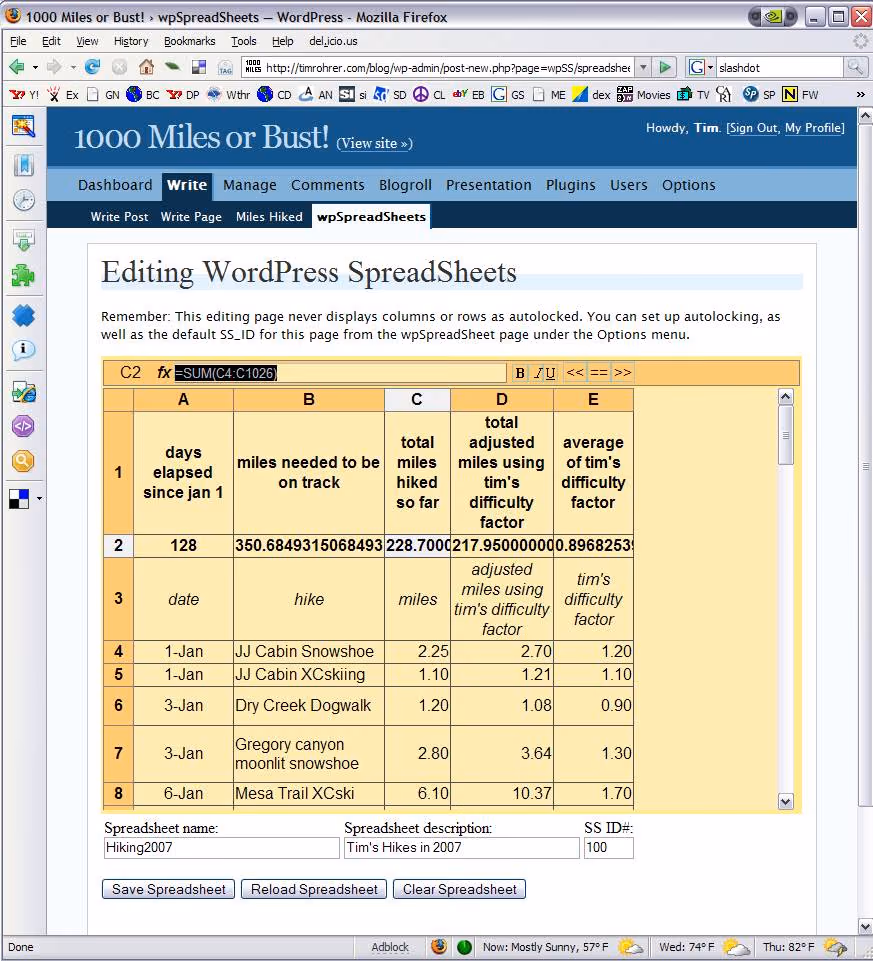Click the bold B formatting button

pyautogui.click(x=520, y=373)
